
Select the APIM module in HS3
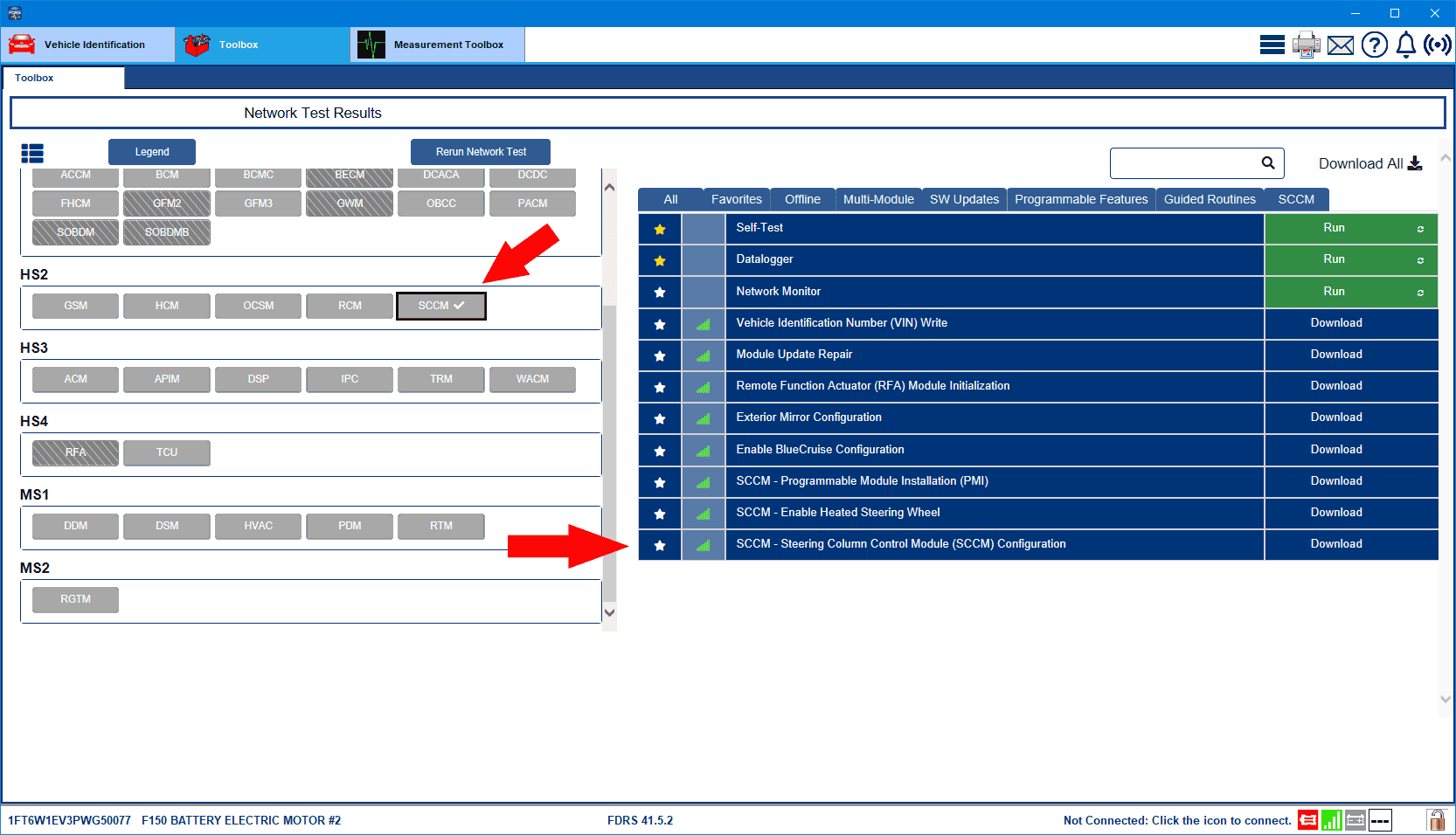(x=167, y=379)
